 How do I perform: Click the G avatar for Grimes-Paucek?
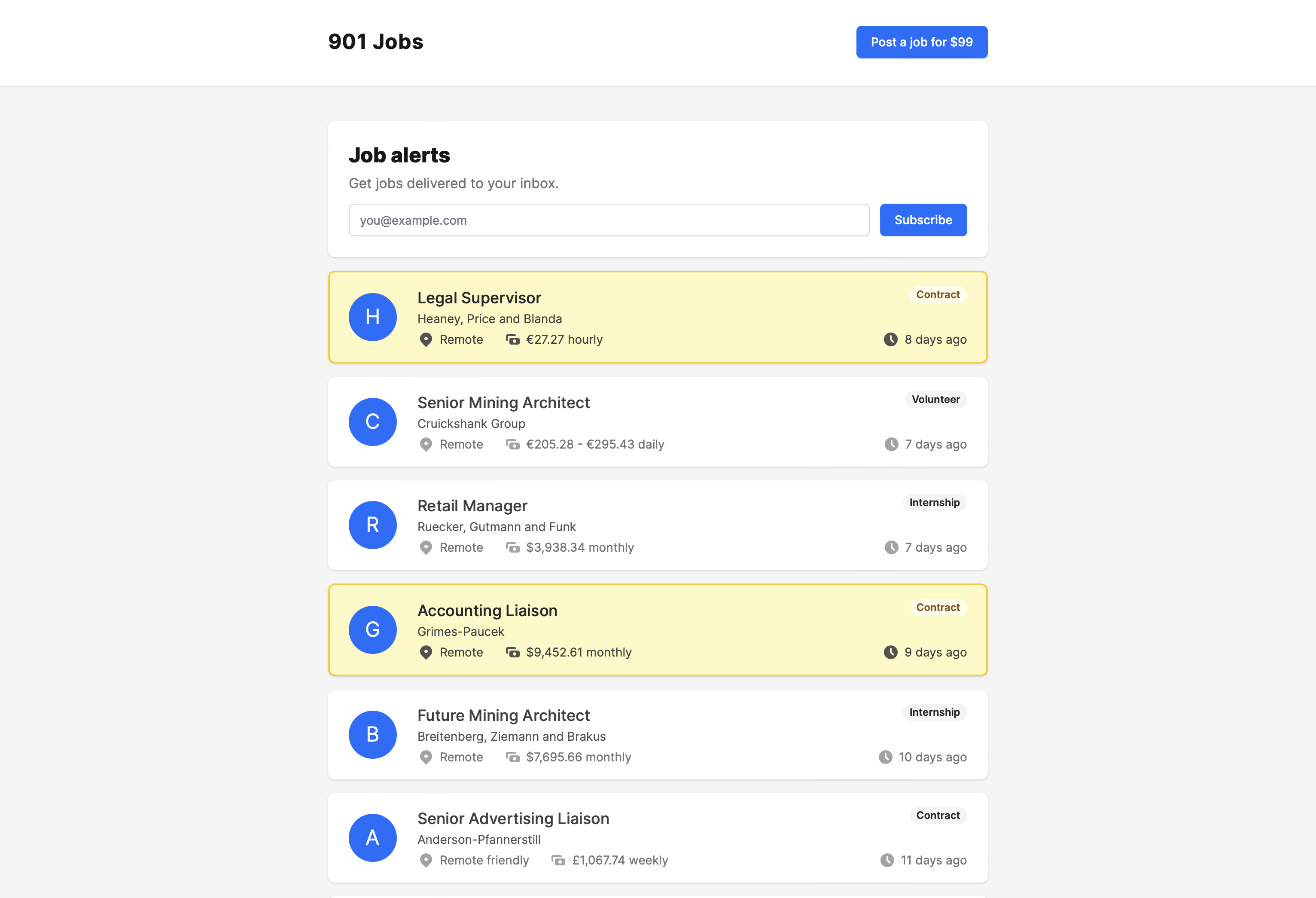point(373,629)
